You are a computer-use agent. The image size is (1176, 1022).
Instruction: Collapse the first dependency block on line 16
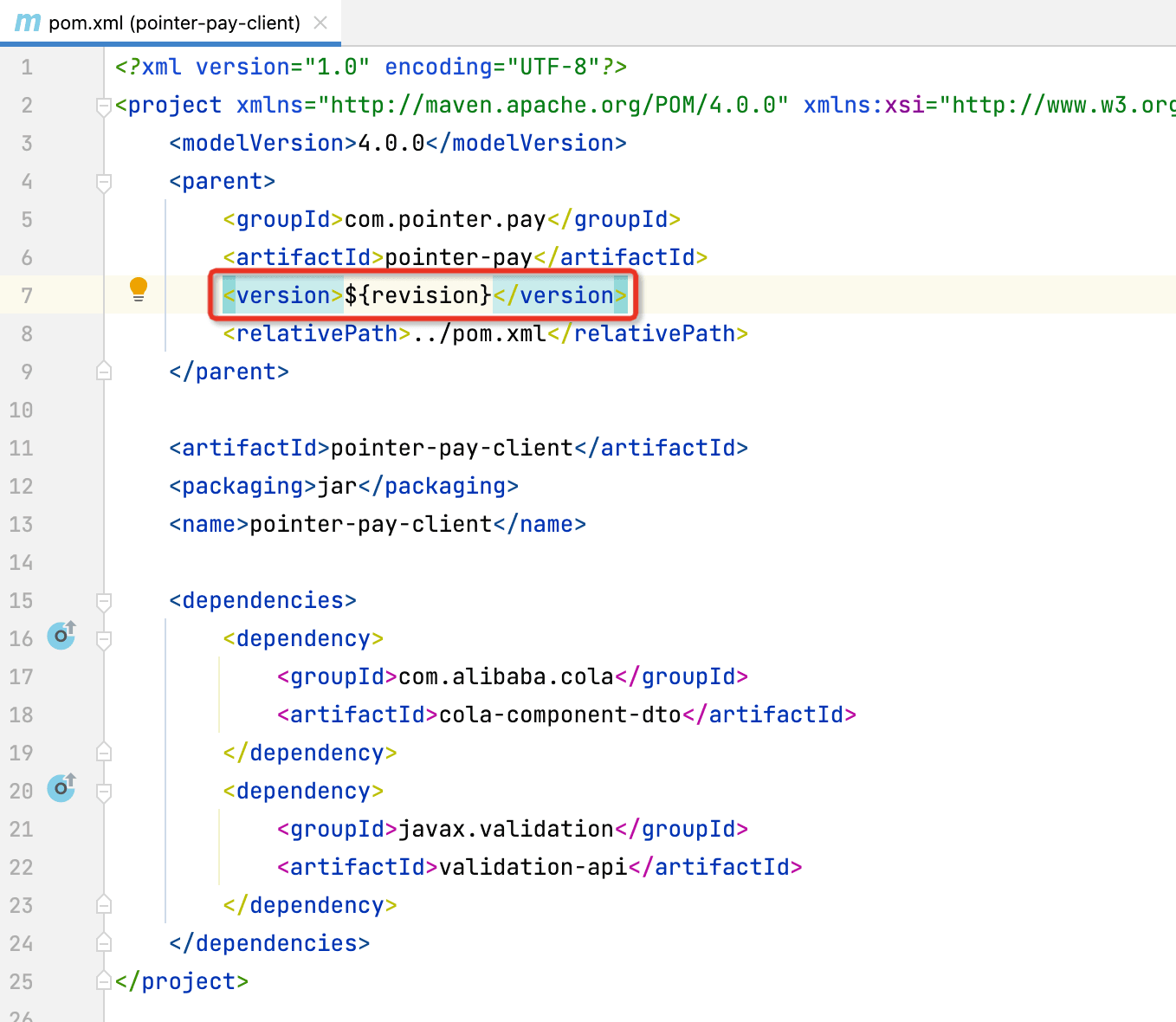104,639
